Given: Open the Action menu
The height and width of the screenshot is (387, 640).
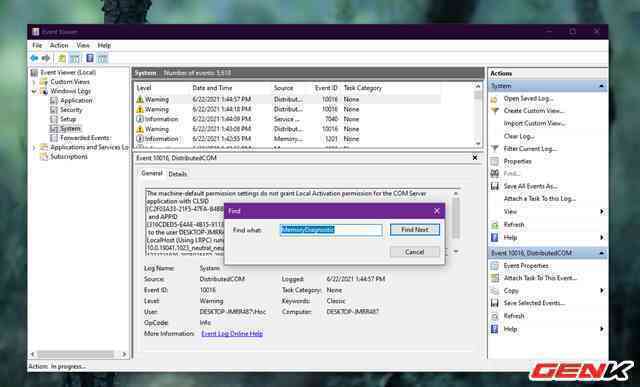Looking at the screenshot, I should click(59, 45).
